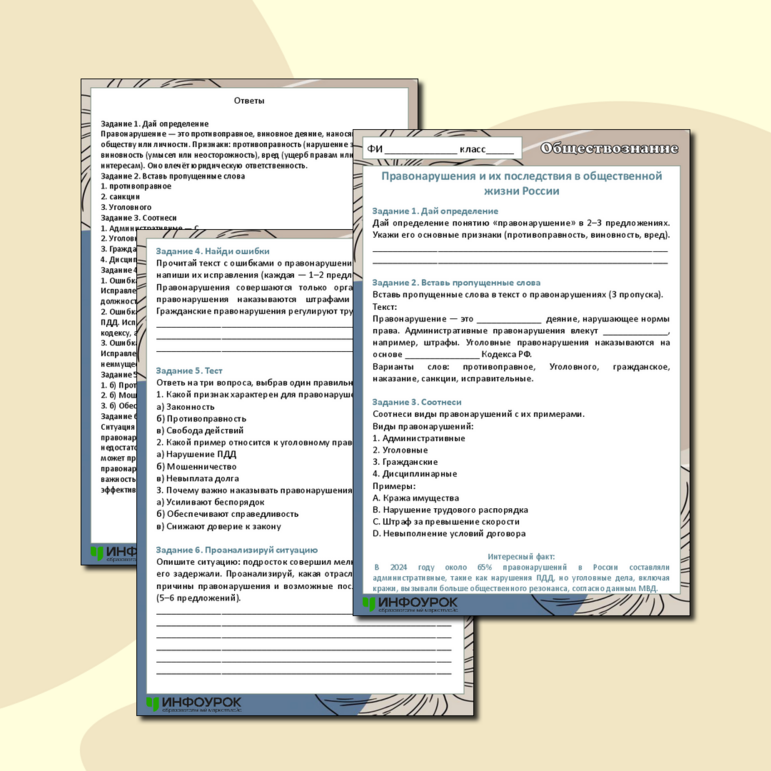Image resolution: width=771 pixels, height=771 pixels.
Task: Click the класс blank field
Action: (499, 150)
